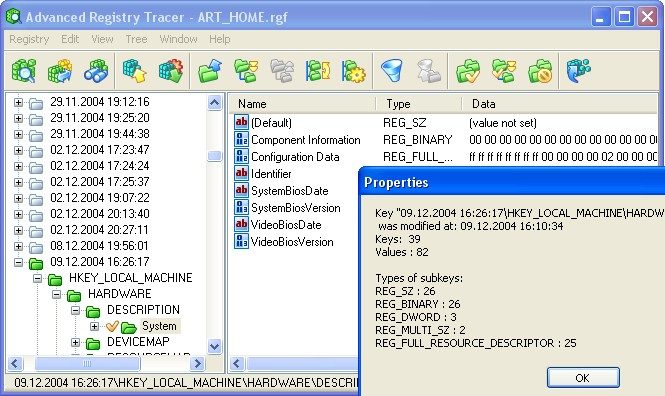The height and width of the screenshot is (396, 665).
Task: Click the REG_BINARY type cell
Action: coord(418,140)
